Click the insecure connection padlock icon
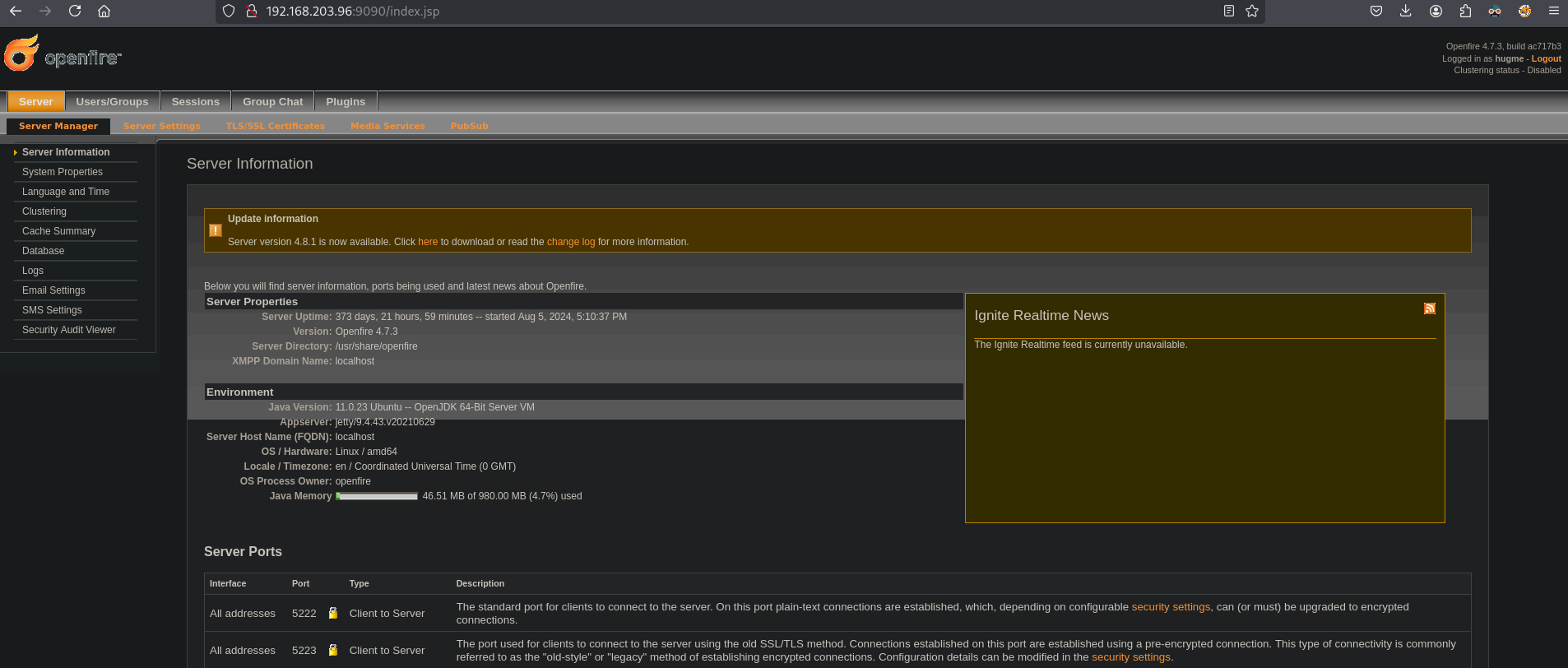Image resolution: width=1568 pixels, height=668 pixels. tap(253, 11)
